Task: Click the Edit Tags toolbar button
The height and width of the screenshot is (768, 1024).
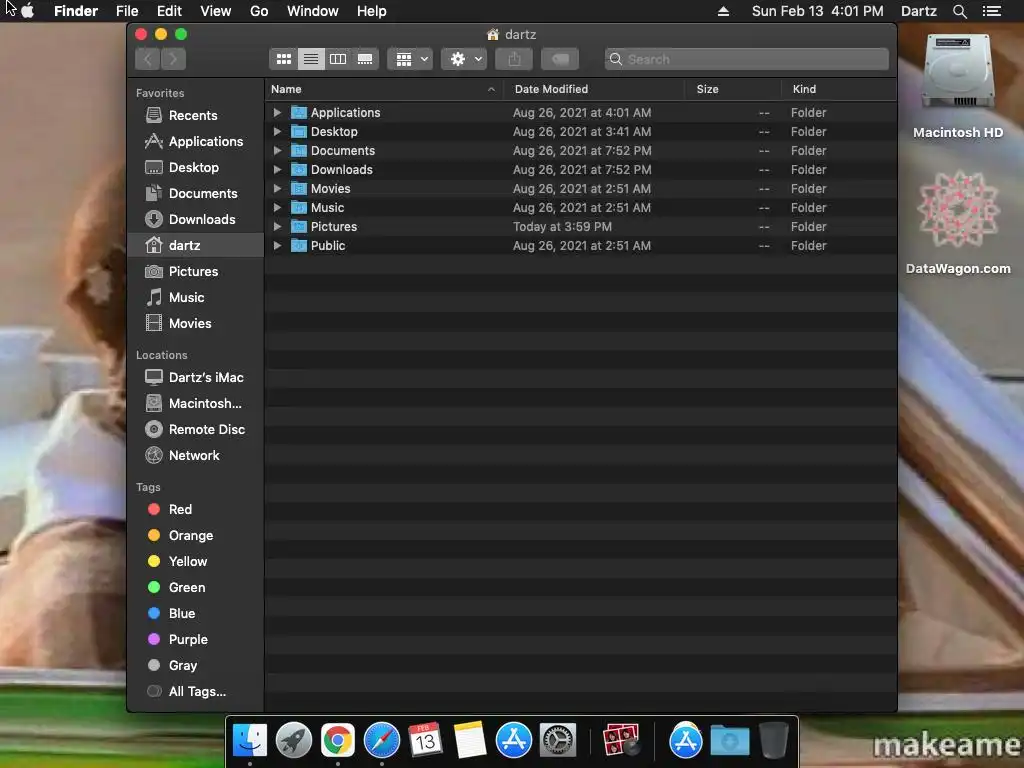Action: pos(560,59)
